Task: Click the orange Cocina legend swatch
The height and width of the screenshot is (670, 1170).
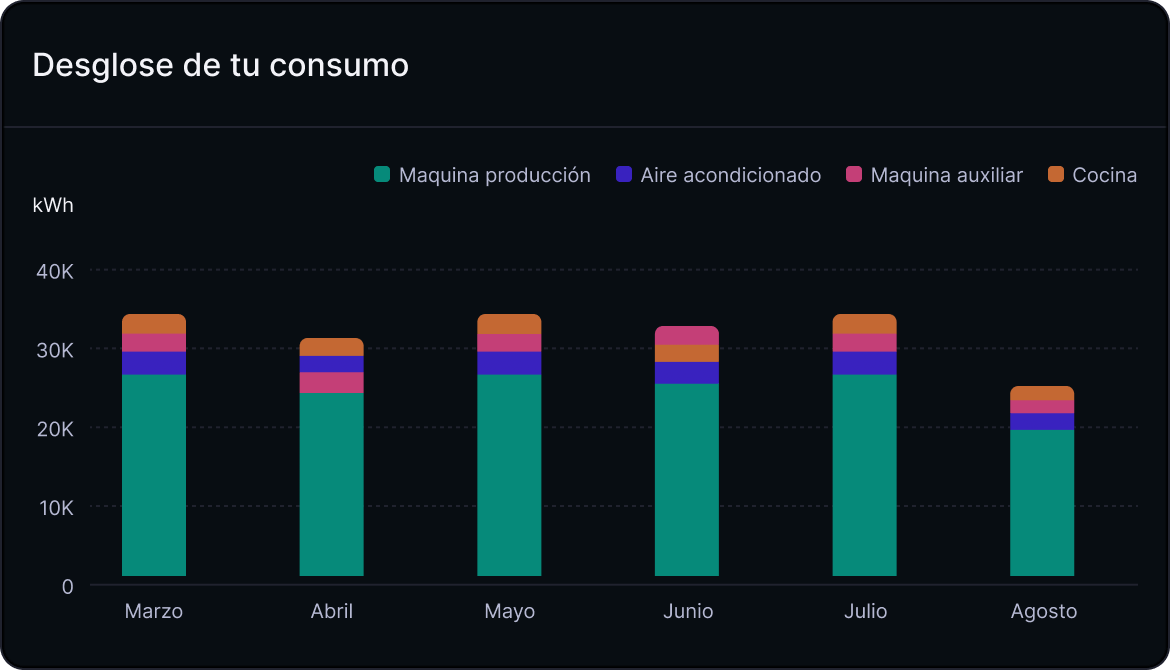Action: tap(1056, 175)
